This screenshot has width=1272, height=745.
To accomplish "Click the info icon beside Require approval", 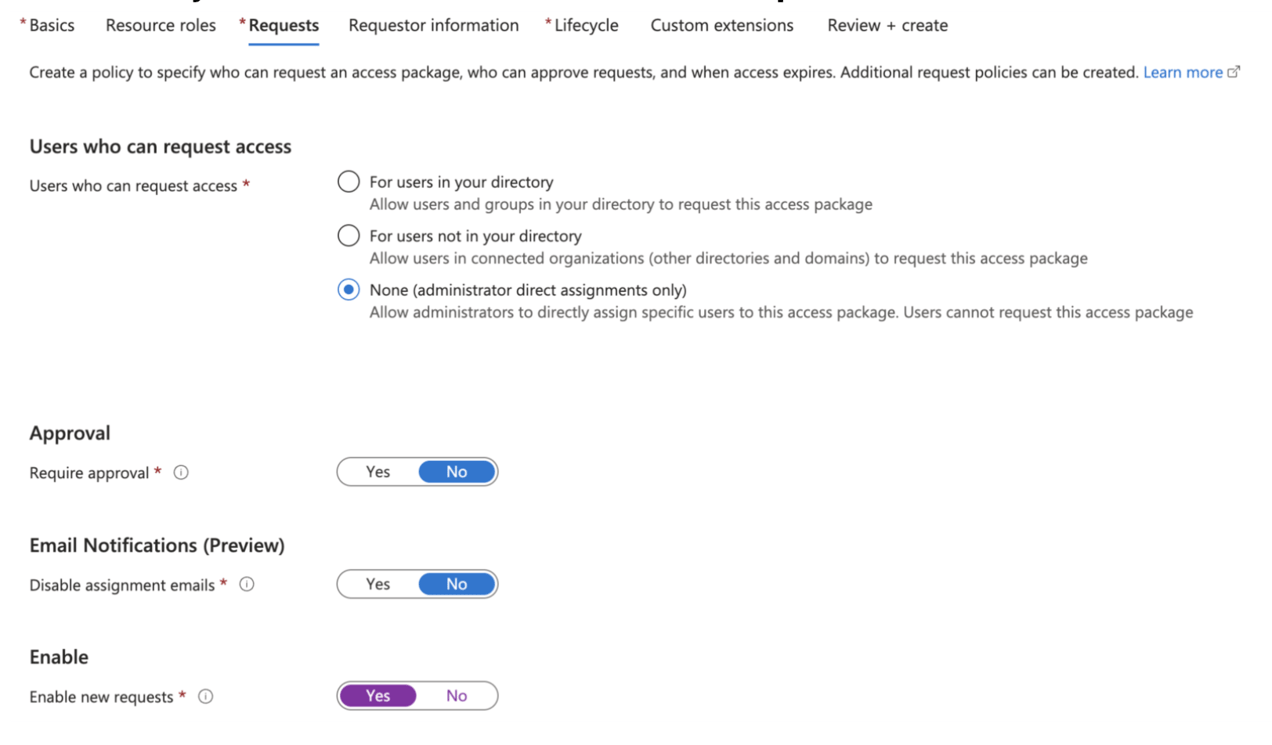I will click(x=181, y=472).
